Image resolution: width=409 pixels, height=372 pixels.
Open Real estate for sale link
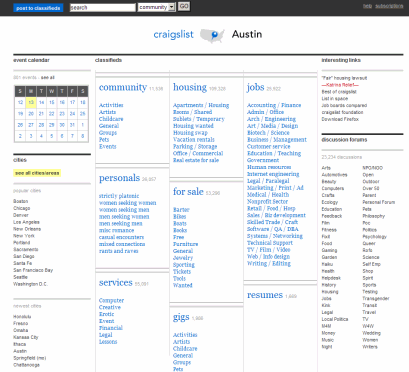point(196,160)
